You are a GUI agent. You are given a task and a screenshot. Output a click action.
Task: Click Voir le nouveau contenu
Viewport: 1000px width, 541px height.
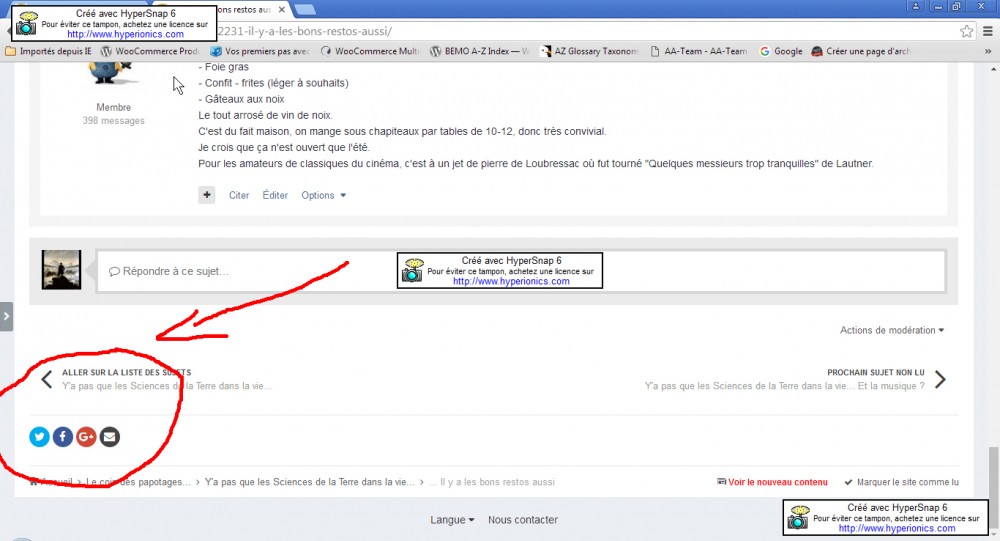click(772, 482)
